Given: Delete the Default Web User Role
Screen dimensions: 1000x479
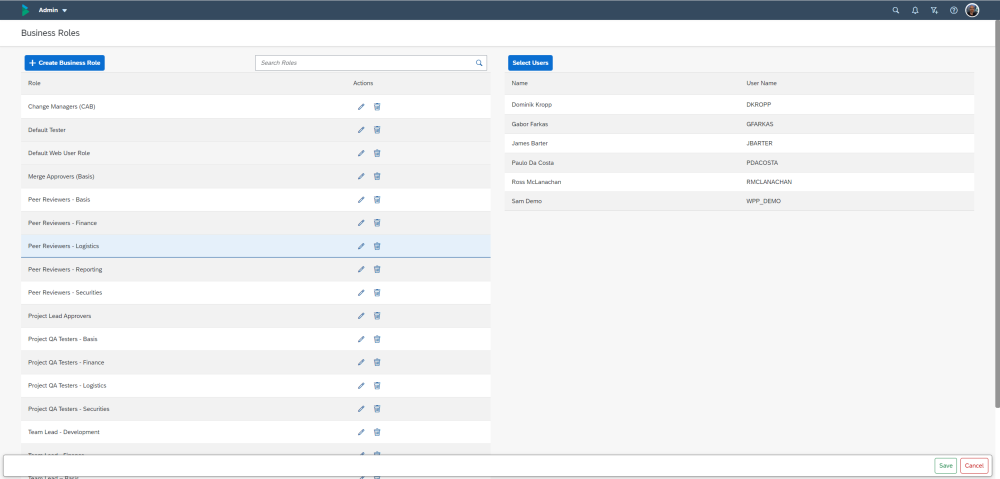Looking at the screenshot, I should [x=377, y=153].
